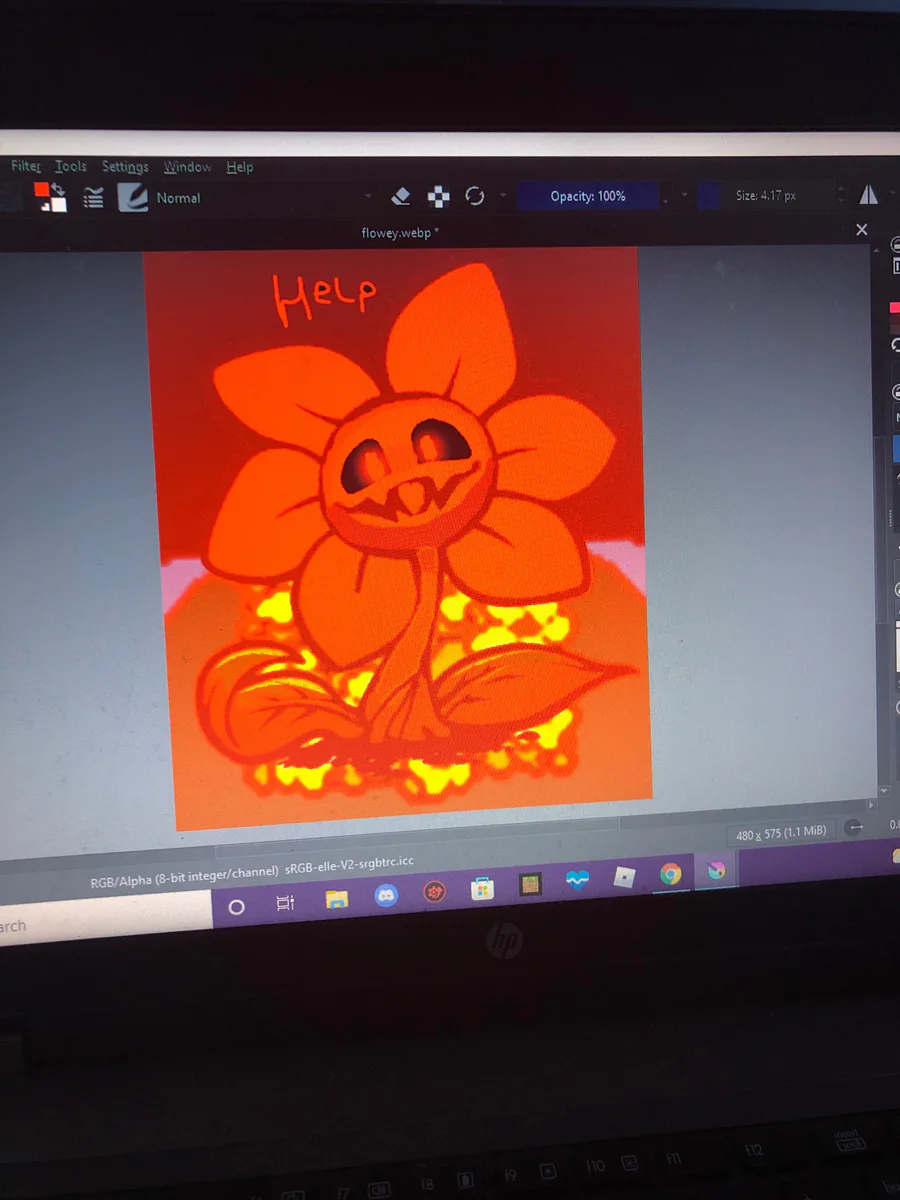900x1200 pixels.
Task: Open the Help menu
Action: click(x=240, y=167)
